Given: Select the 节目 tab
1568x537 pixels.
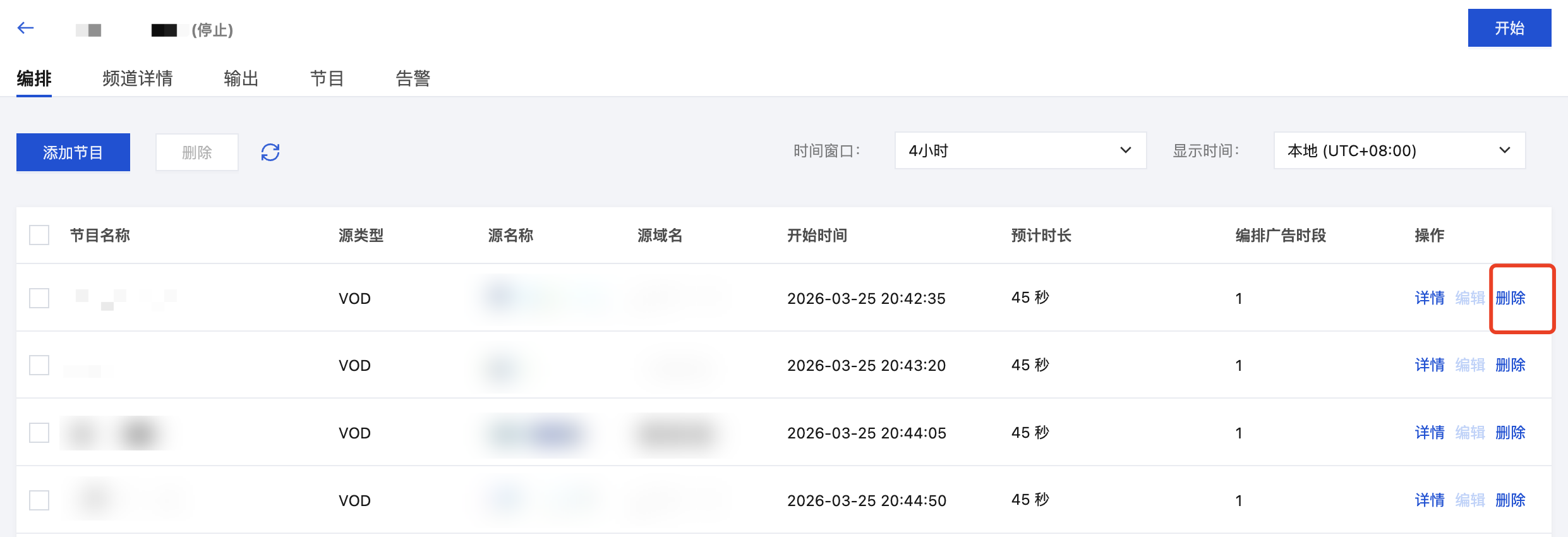Looking at the screenshot, I should (327, 78).
